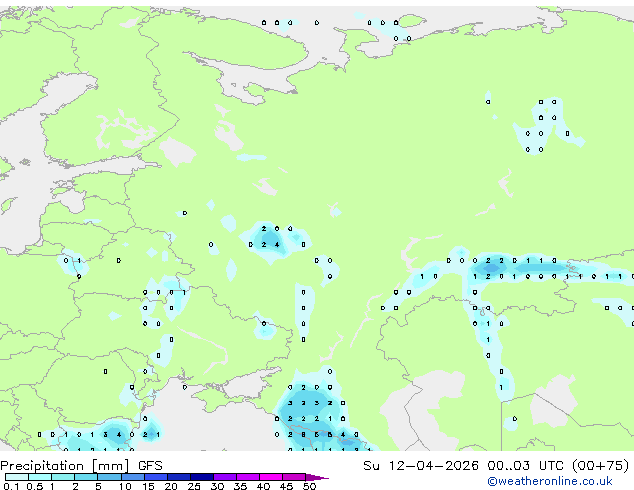Viewport: 634px width, 490px height.
Task: Click the 0.1–0.5 mm legend color box
Action: (x=17, y=477)
